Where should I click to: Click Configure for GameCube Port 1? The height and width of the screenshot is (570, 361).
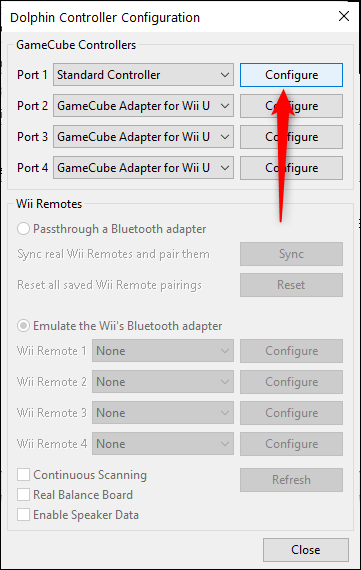click(x=291, y=75)
